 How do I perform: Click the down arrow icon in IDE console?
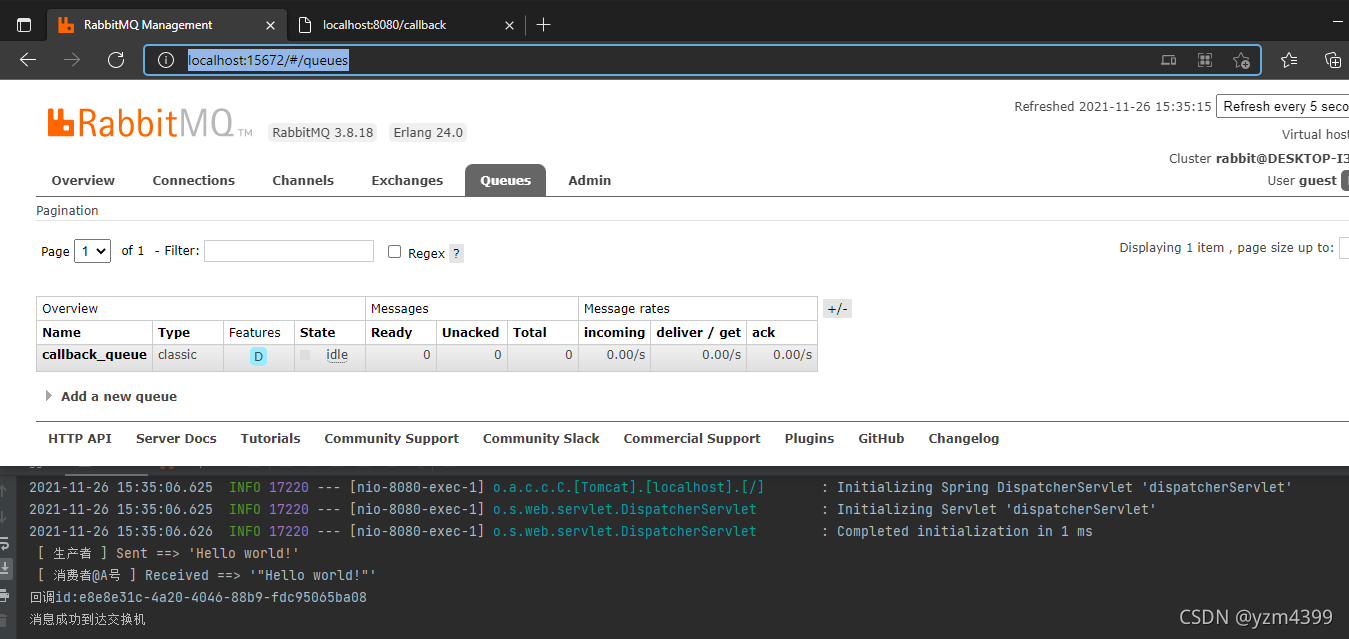pyautogui.click(x=5, y=516)
